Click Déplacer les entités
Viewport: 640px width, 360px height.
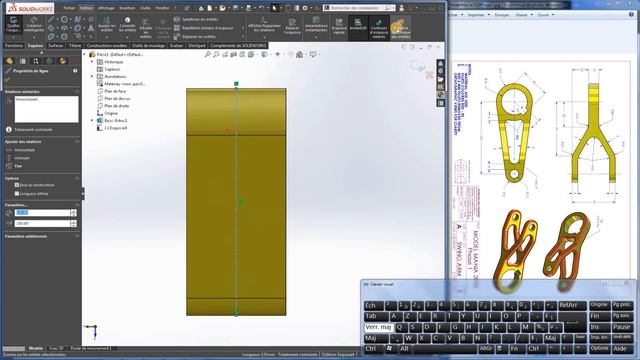click(195, 36)
